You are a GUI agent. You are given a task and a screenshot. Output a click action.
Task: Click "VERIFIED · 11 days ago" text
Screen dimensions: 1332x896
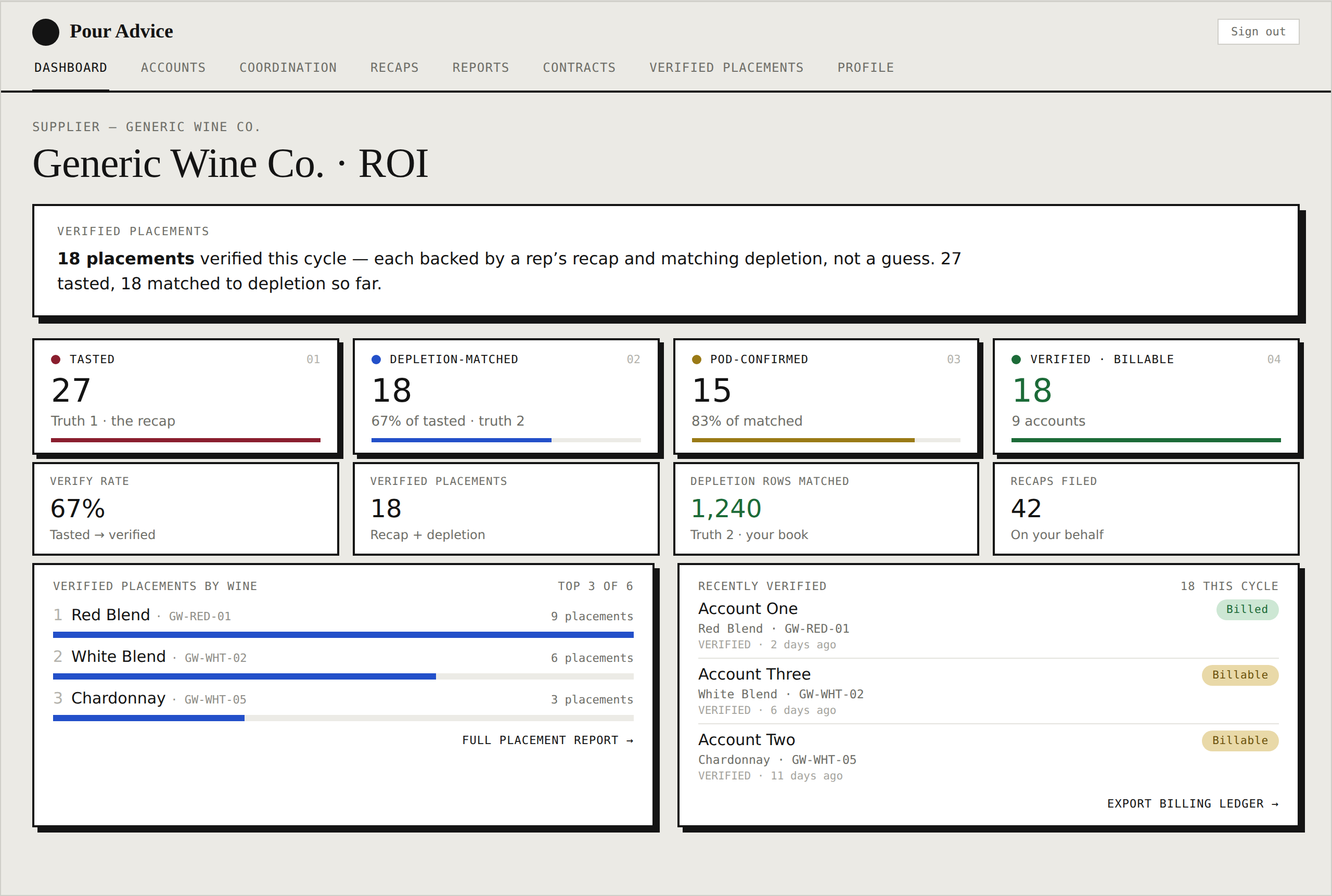point(770,776)
